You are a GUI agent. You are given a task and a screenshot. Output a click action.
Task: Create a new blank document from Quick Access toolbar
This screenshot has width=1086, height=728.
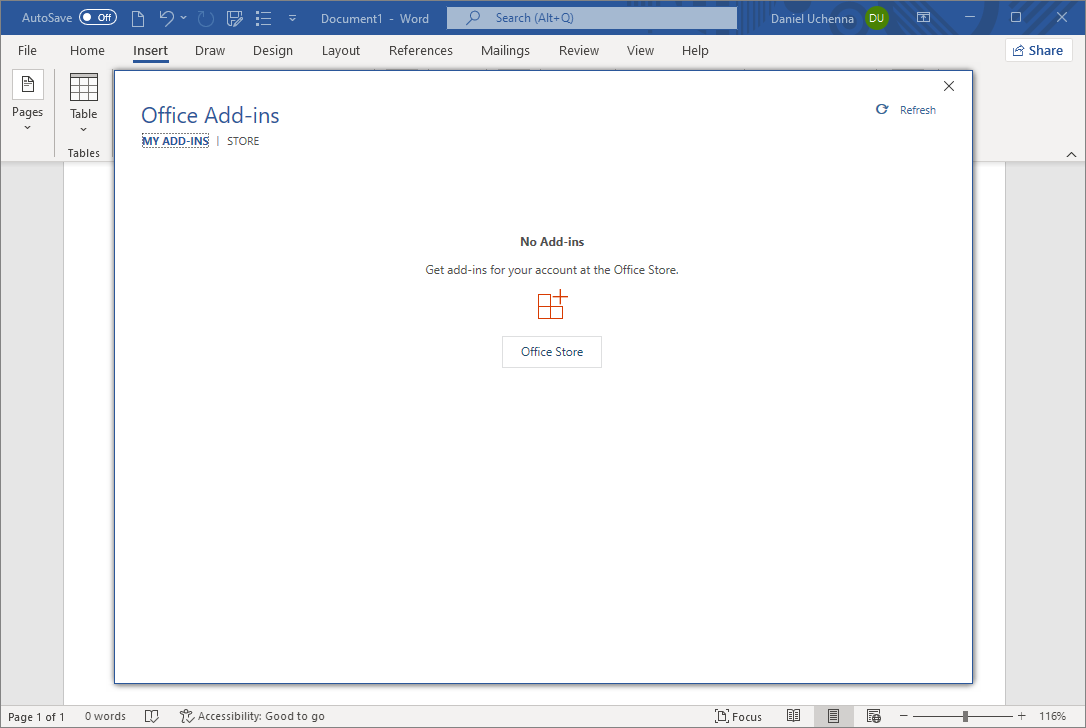[x=137, y=17]
